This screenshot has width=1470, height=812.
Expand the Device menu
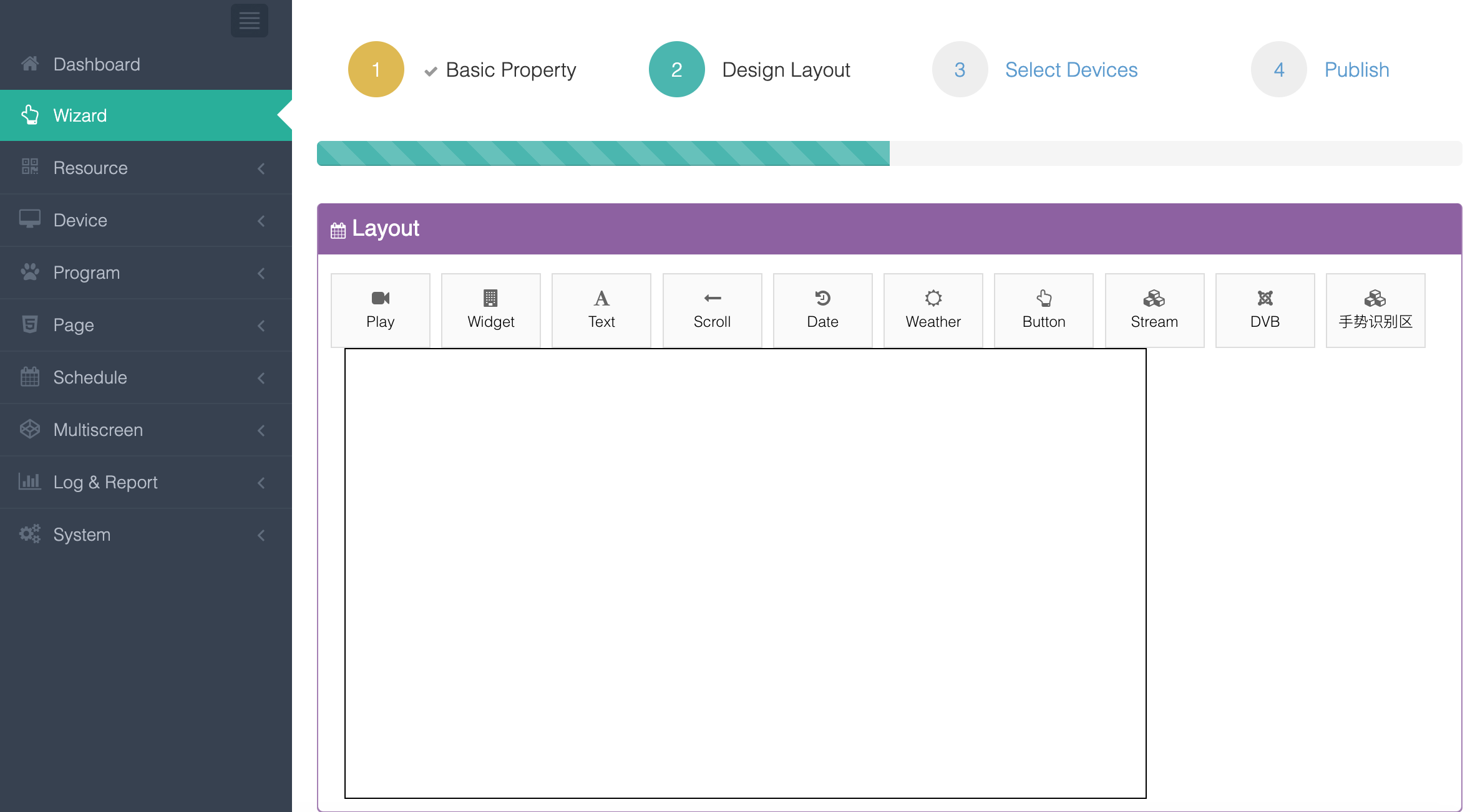click(x=80, y=220)
